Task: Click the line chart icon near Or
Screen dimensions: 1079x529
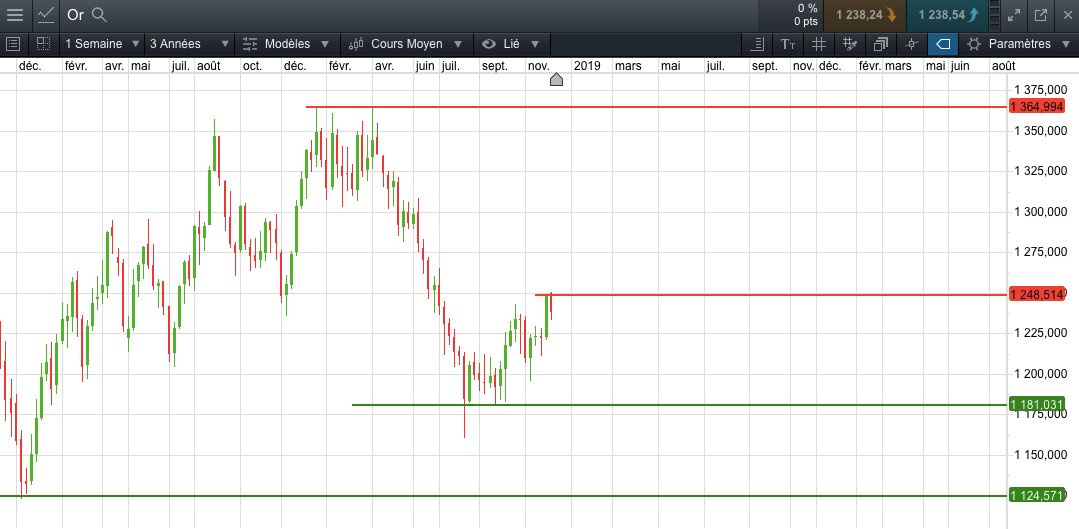Action: (46, 14)
